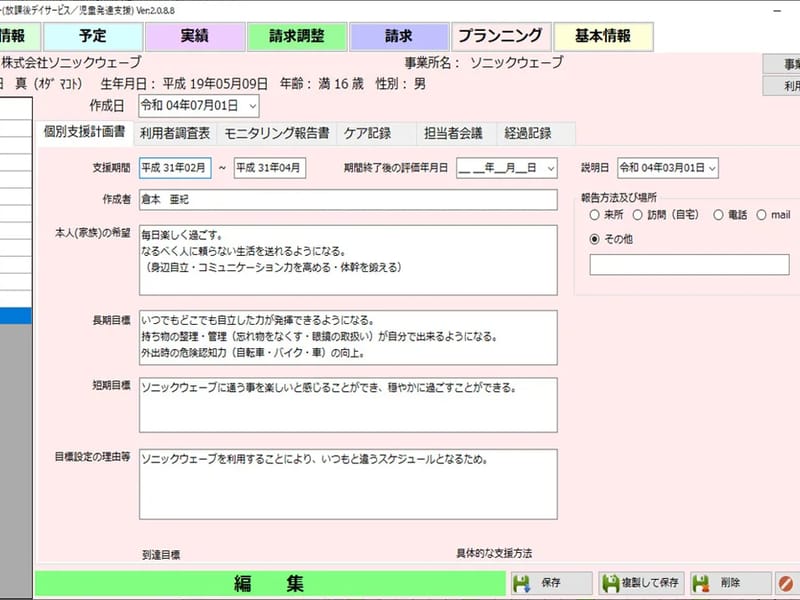Open the 請求 menu tab
Screen dimensions: 800x600
tap(399, 36)
